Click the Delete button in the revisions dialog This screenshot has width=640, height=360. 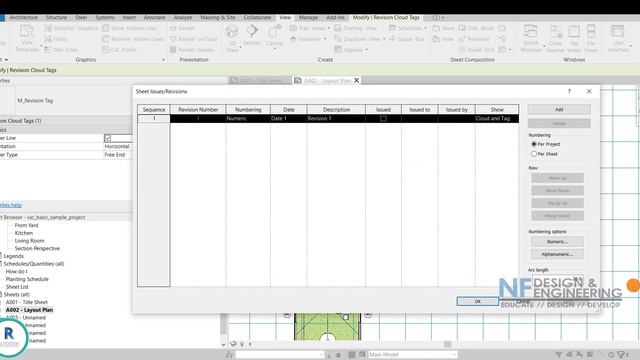tap(559, 123)
